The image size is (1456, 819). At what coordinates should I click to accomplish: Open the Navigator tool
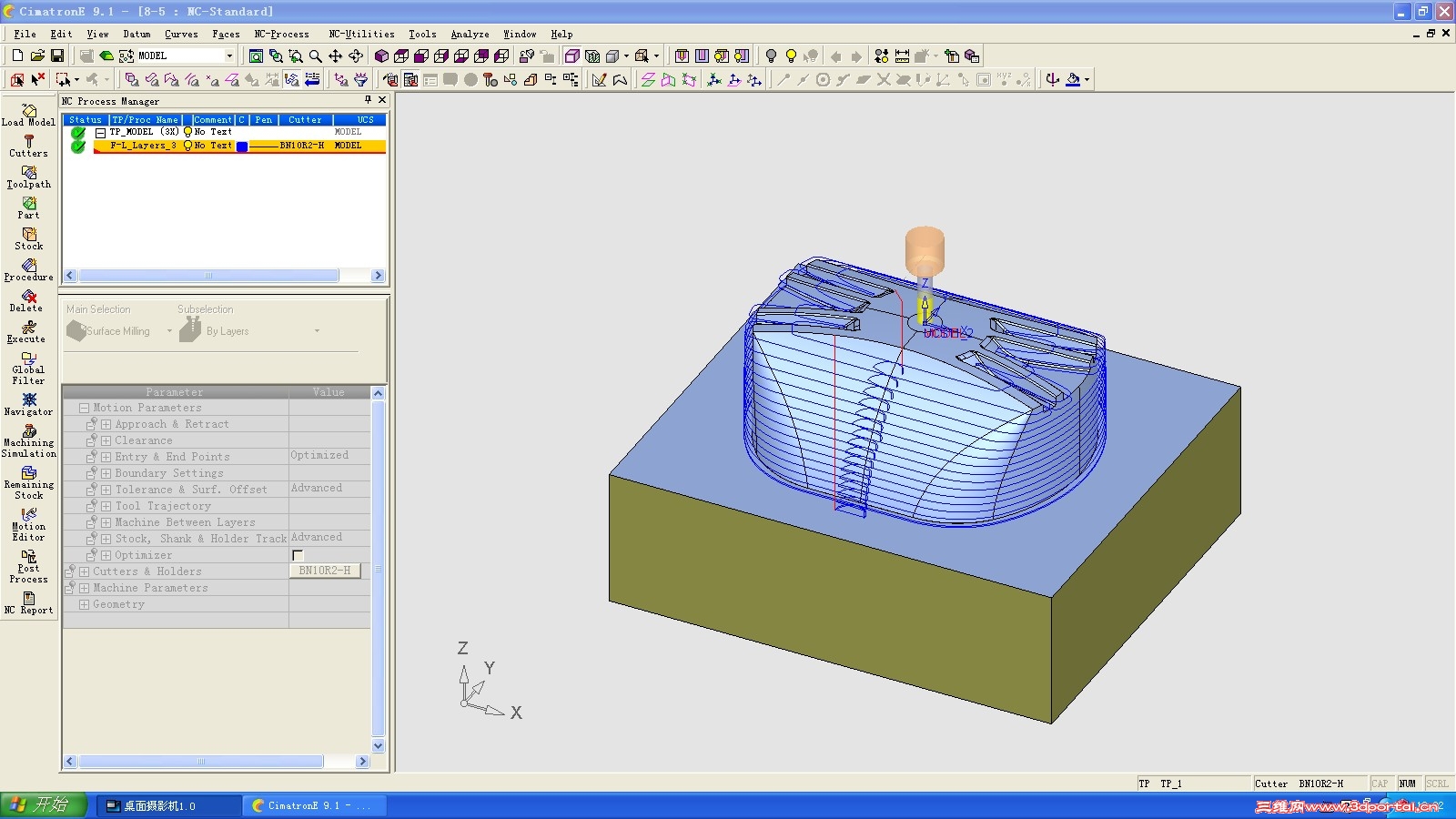point(28,404)
